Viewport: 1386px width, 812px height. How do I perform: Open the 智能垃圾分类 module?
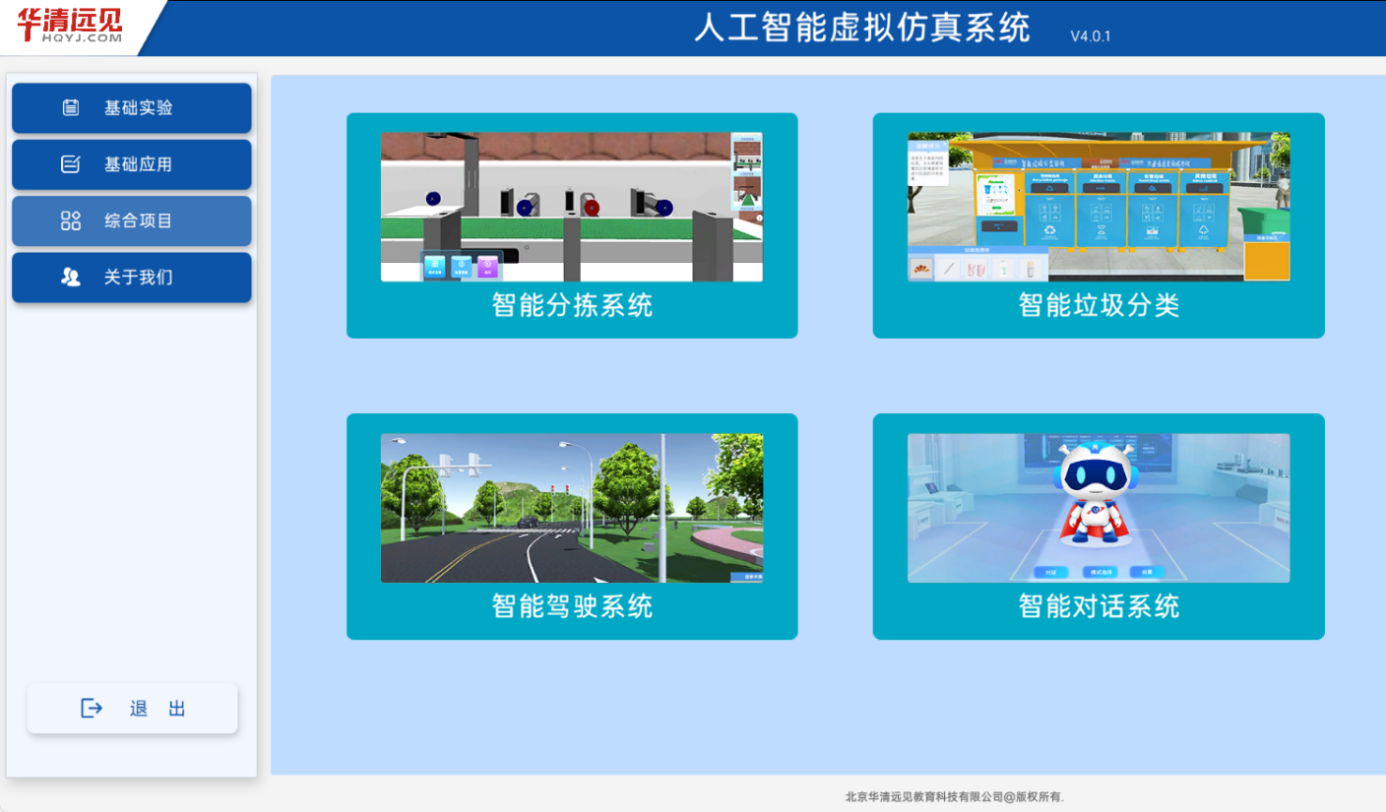(1098, 205)
